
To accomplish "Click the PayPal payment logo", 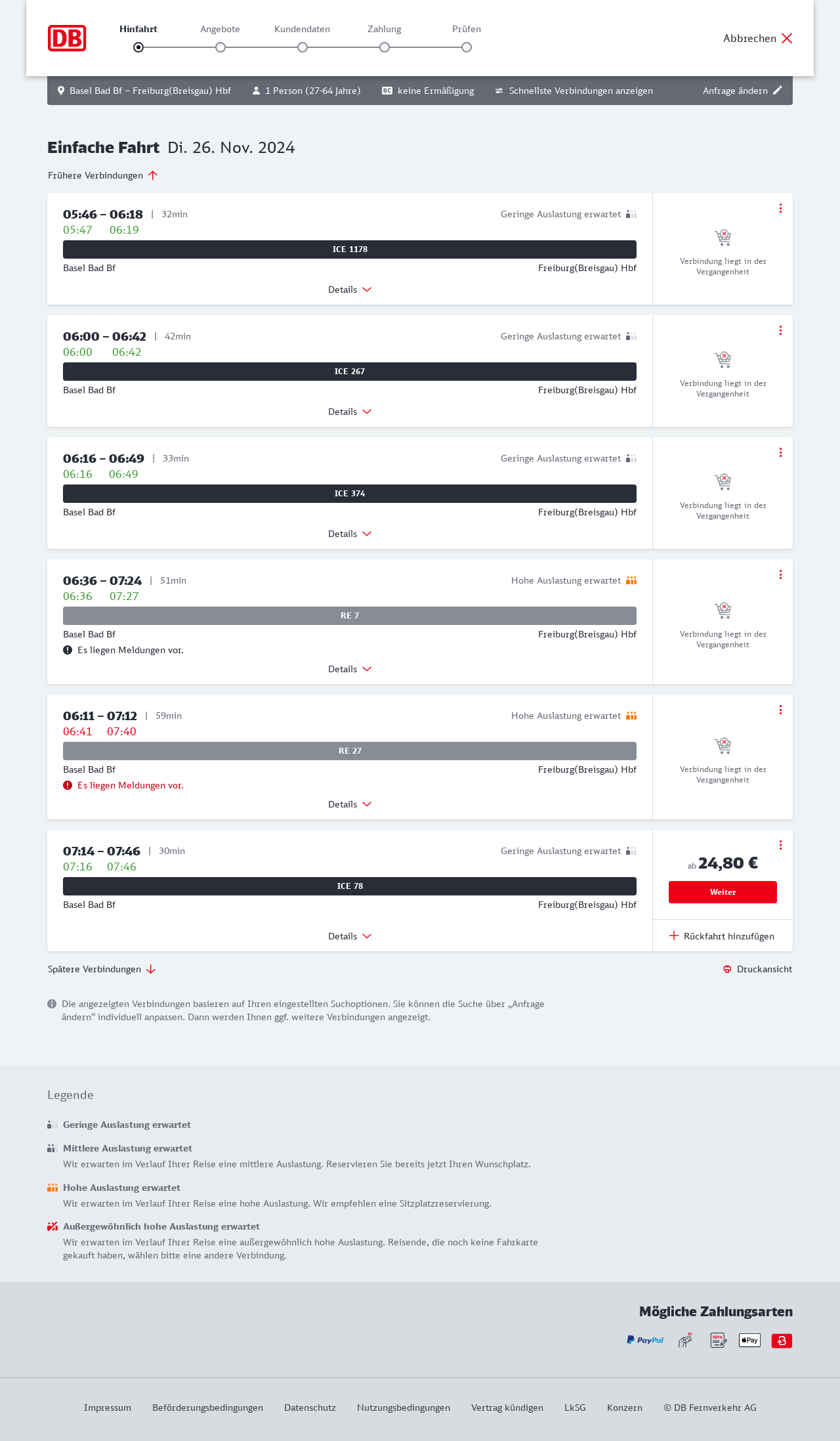I will click(x=645, y=1341).
